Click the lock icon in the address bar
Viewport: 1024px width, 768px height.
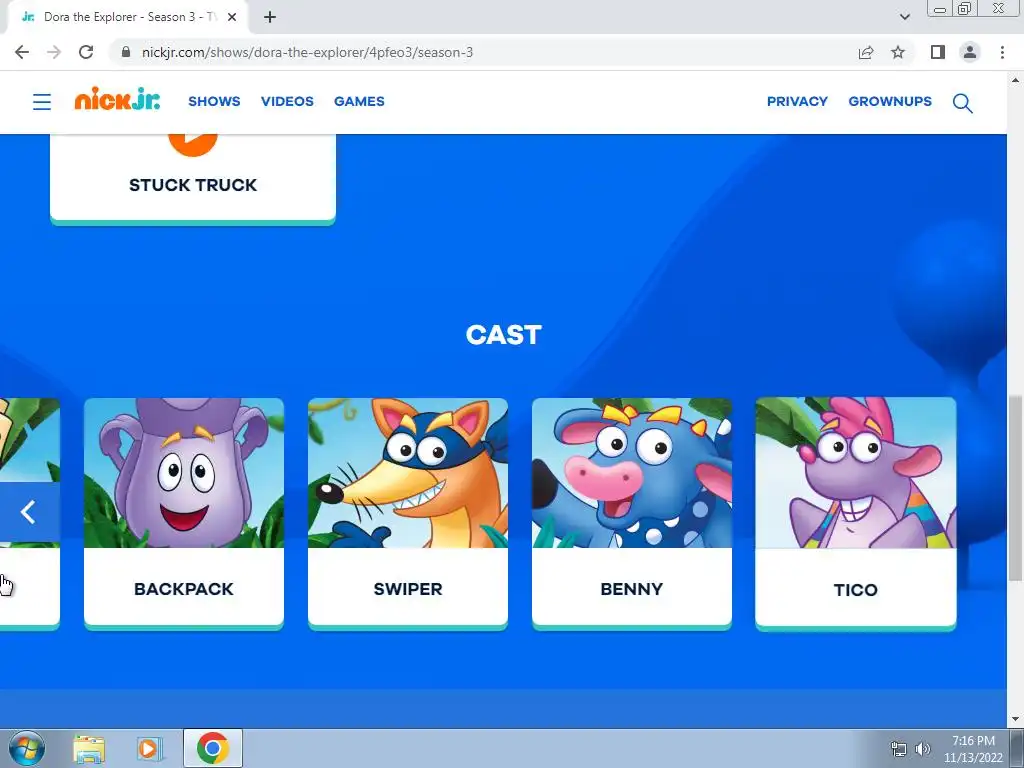click(125, 52)
